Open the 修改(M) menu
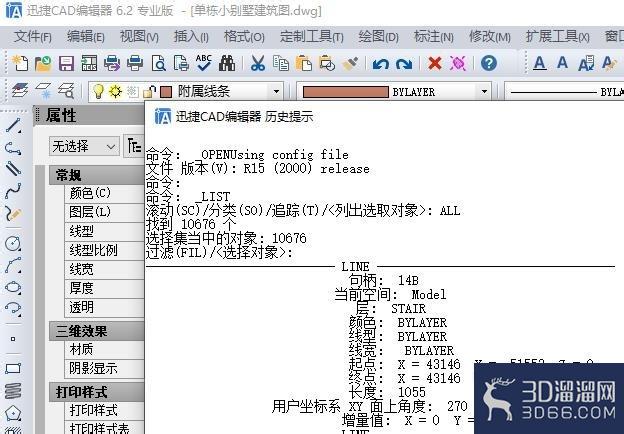624x434 pixels. tap(490, 37)
